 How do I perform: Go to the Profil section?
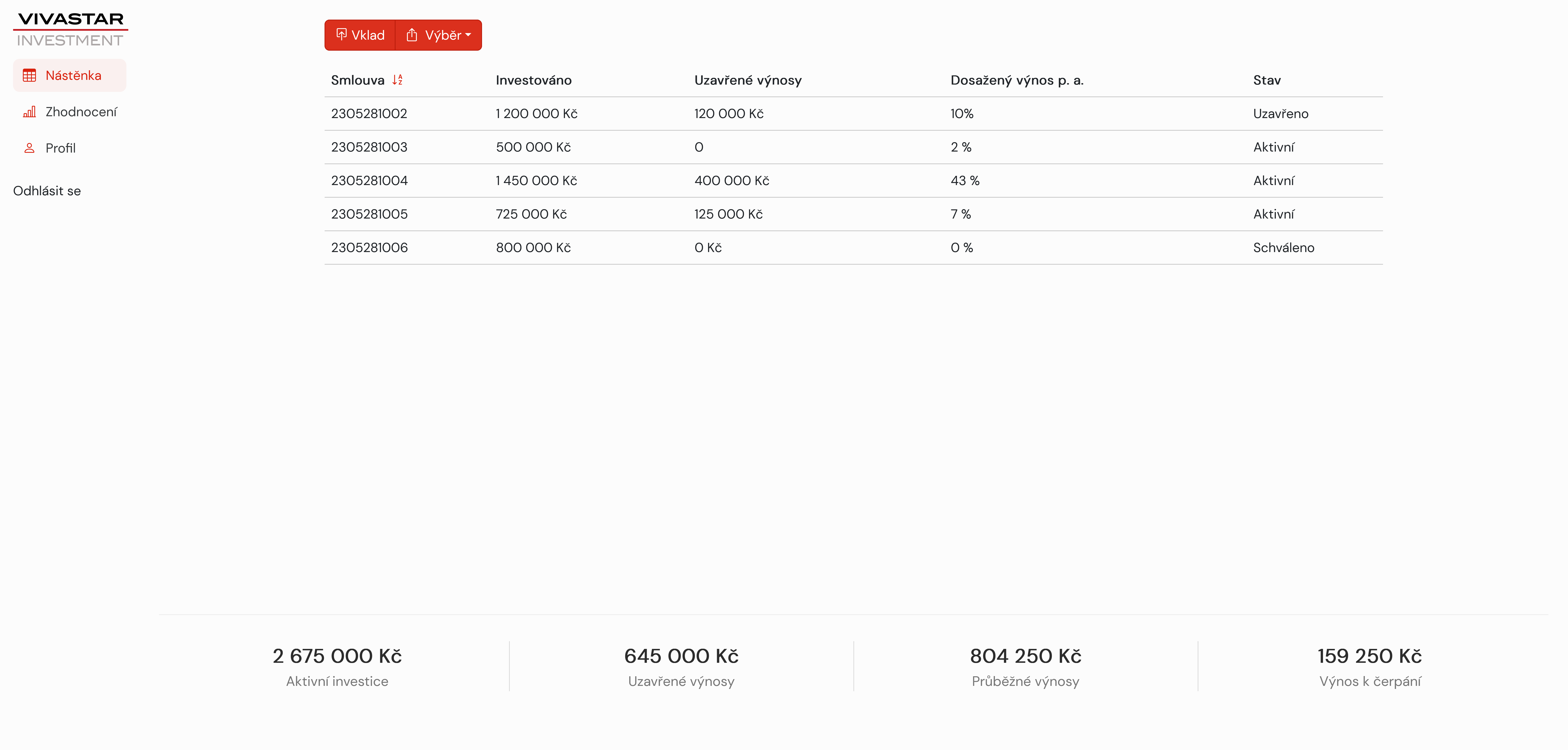(60, 148)
